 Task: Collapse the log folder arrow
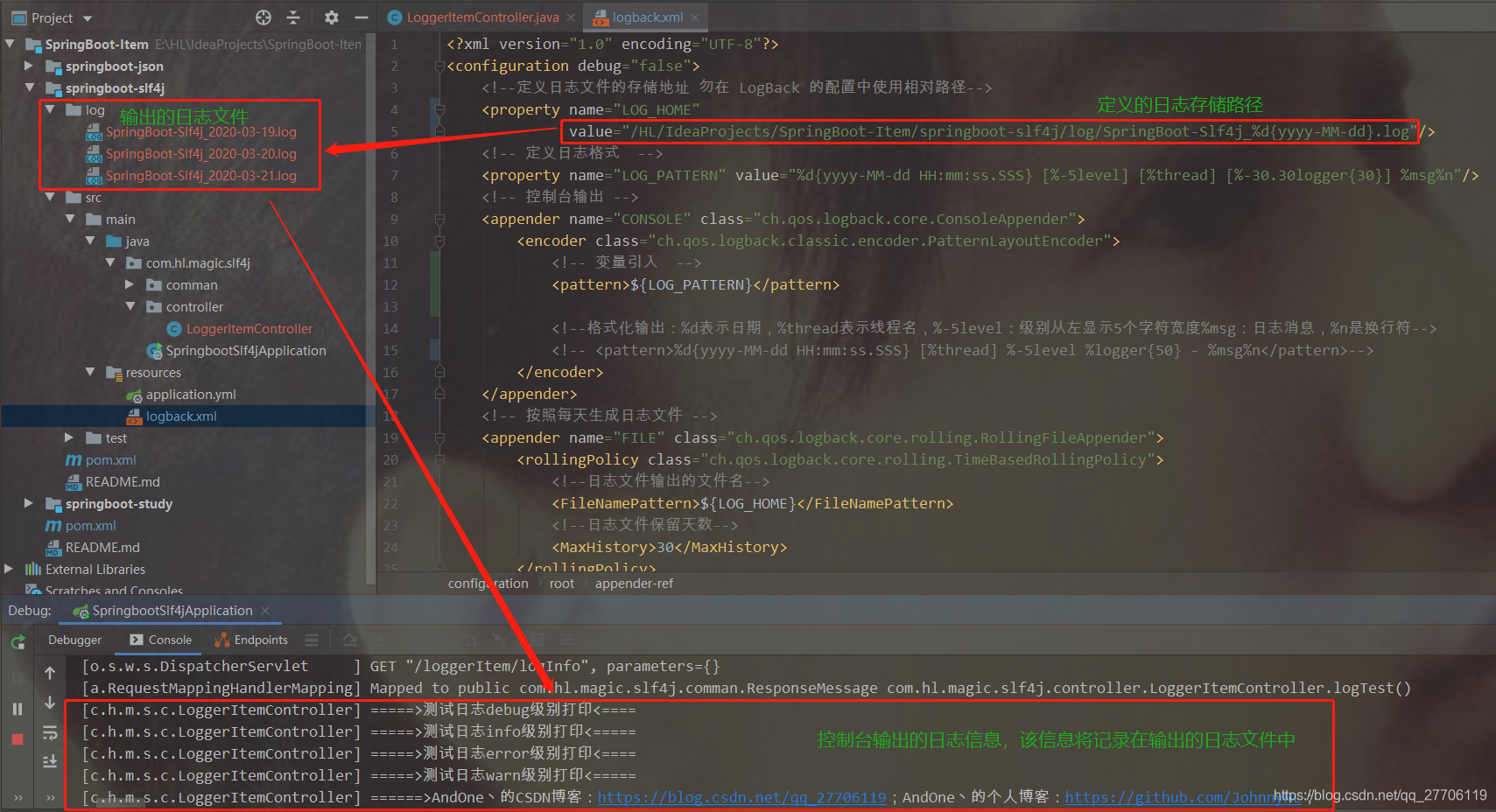click(x=50, y=109)
